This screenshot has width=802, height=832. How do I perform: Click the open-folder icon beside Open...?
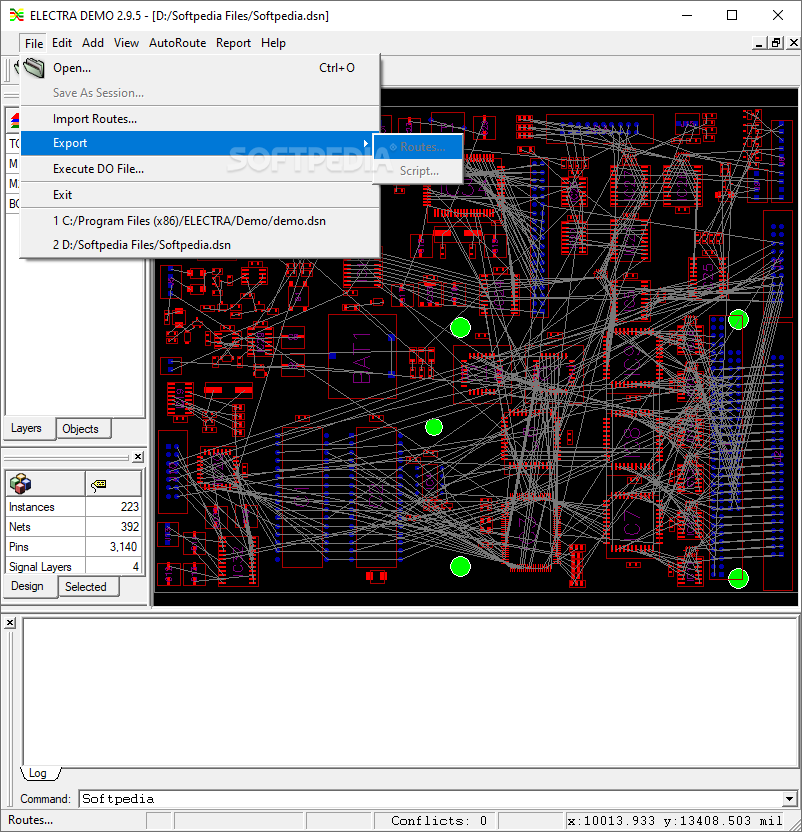(34, 67)
